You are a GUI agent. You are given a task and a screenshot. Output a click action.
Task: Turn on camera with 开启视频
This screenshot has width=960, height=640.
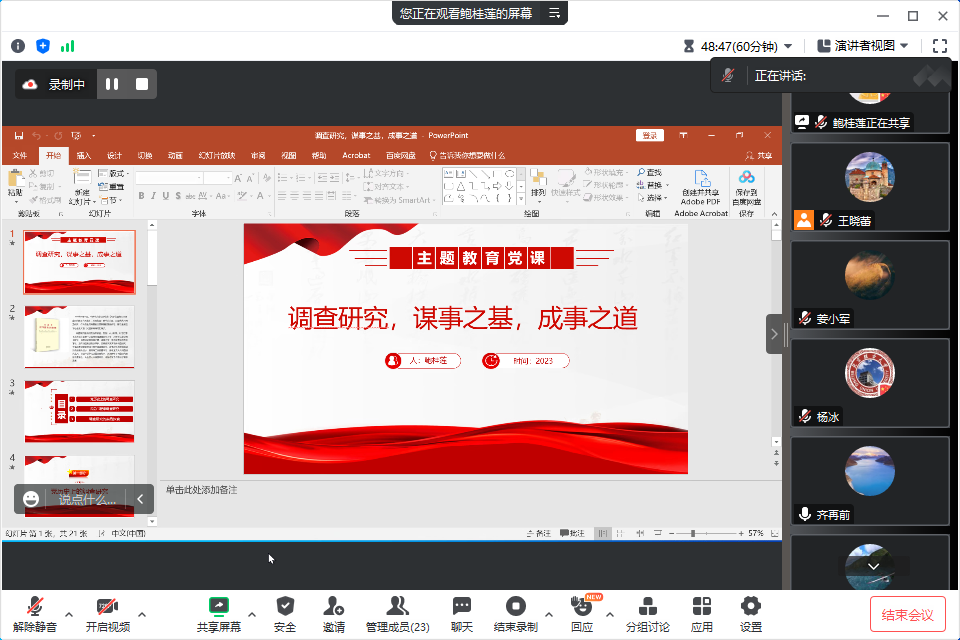[x=107, y=606]
